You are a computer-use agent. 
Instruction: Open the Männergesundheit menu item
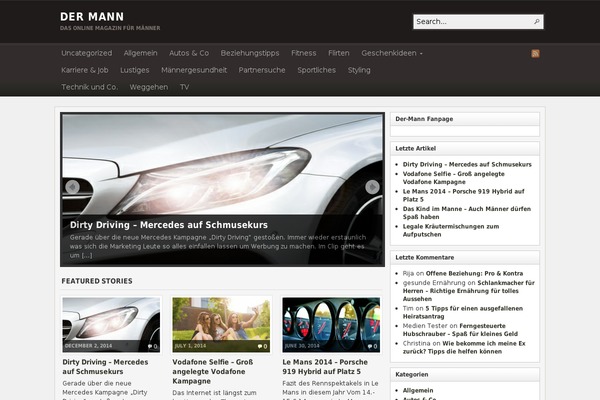(194, 70)
